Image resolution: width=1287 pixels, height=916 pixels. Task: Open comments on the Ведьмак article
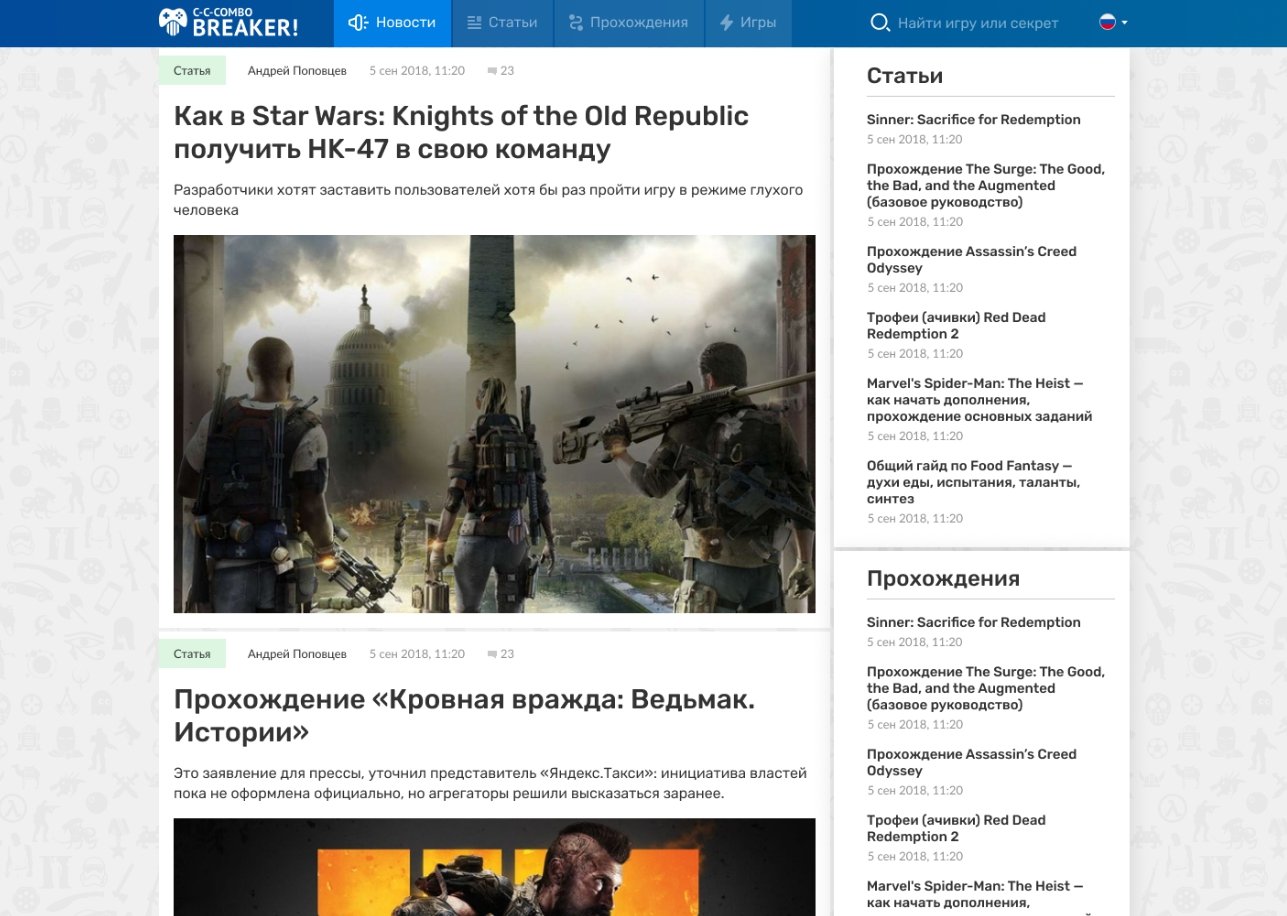(x=500, y=654)
